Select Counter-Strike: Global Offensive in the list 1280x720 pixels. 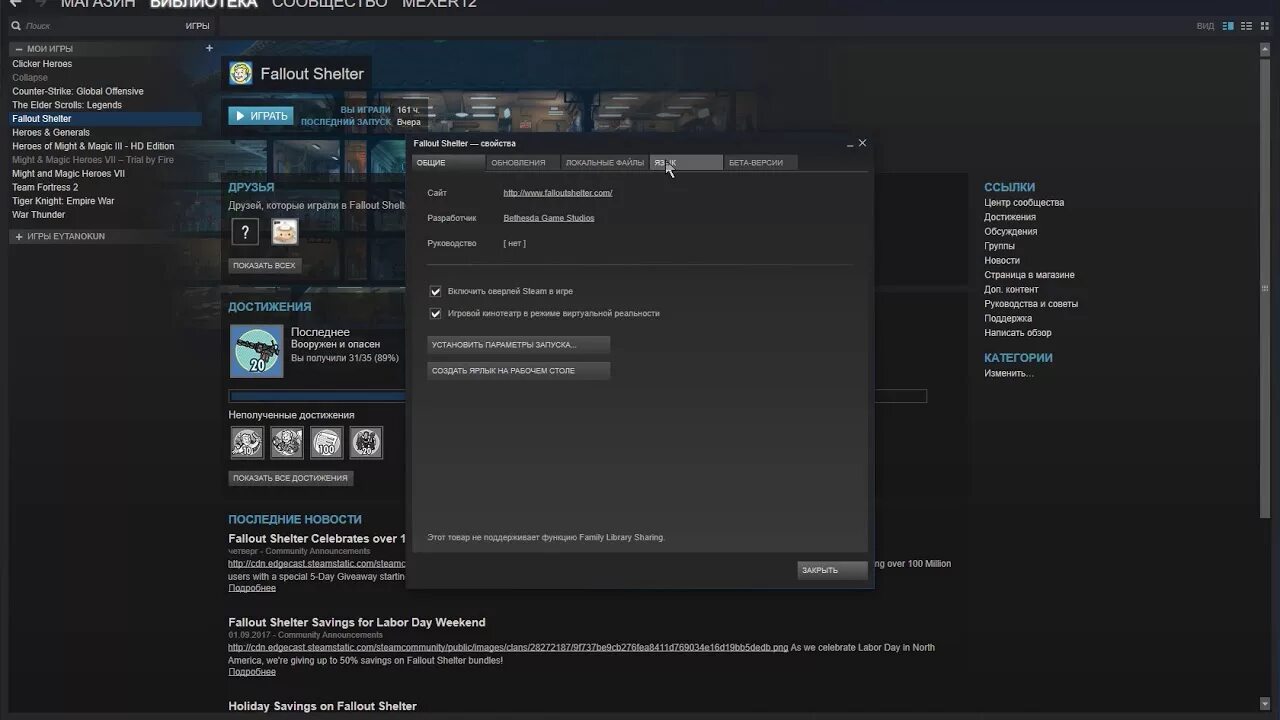(78, 91)
